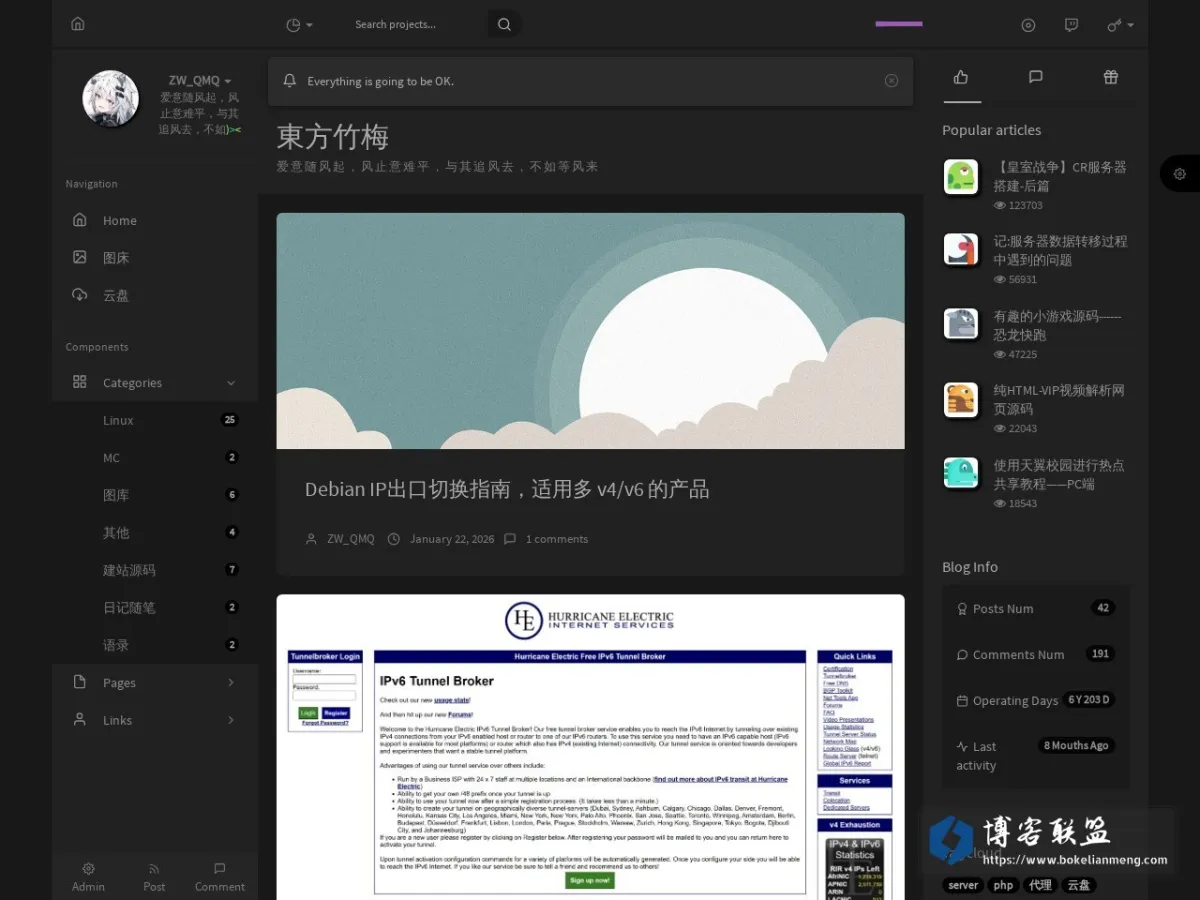Click the 'server' tag
Viewport: 1200px width, 900px height.
point(964,885)
